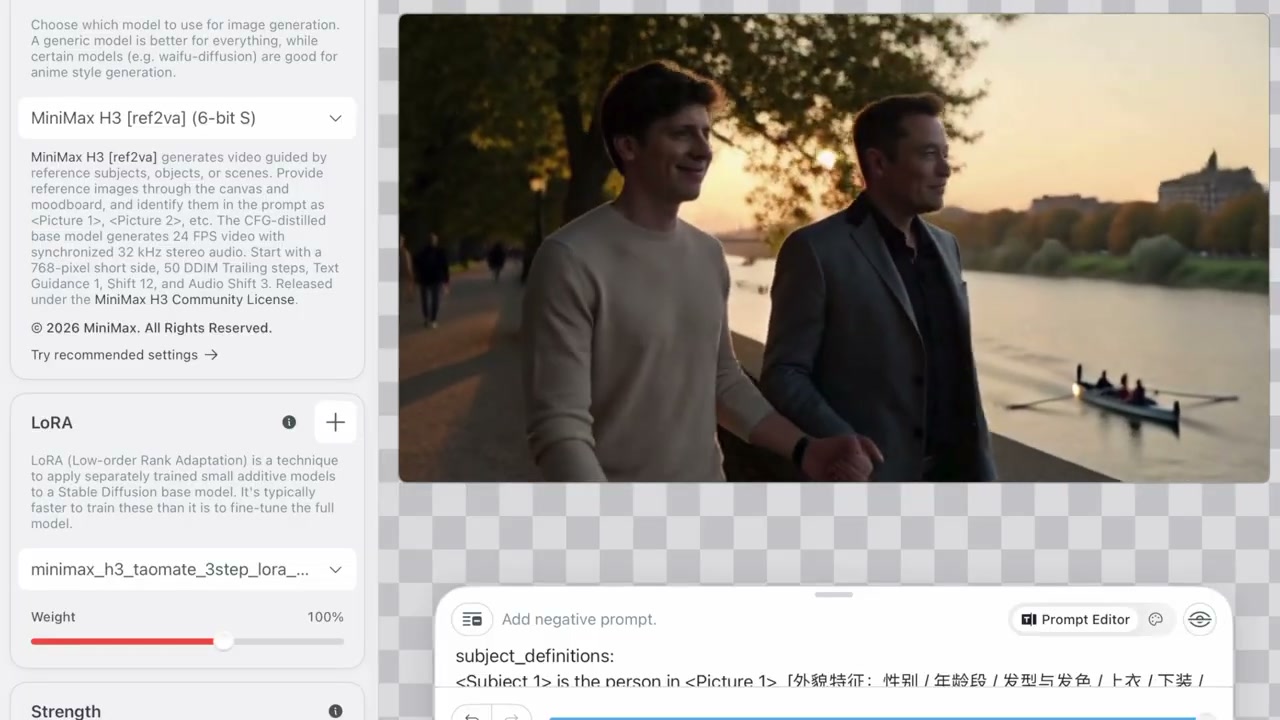
Task: Show LoRA info tooltip icon
Action: (289, 423)
